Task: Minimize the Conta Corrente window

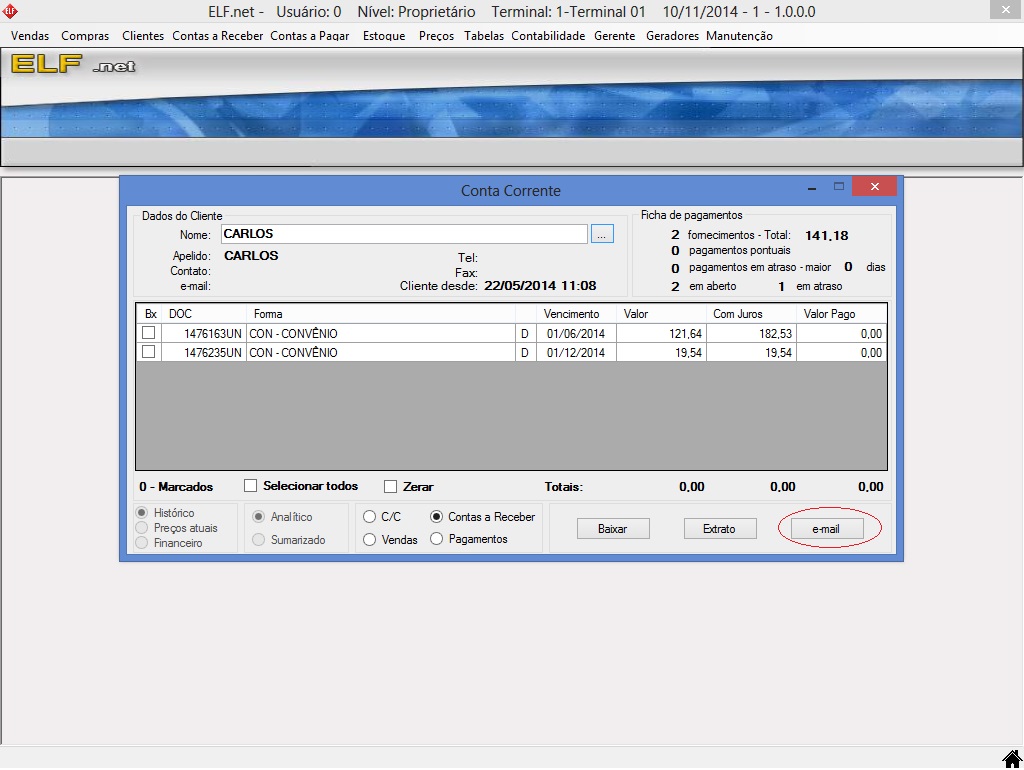Action: (812, 187)
